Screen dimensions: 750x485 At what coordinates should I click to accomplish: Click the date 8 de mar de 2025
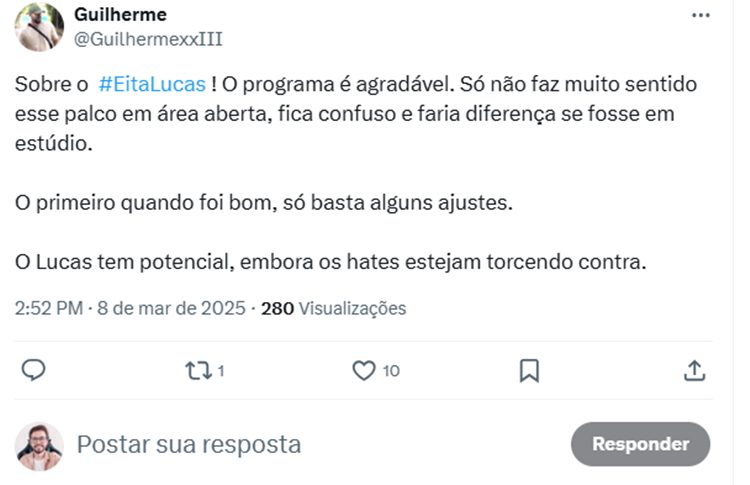[170, 308]
